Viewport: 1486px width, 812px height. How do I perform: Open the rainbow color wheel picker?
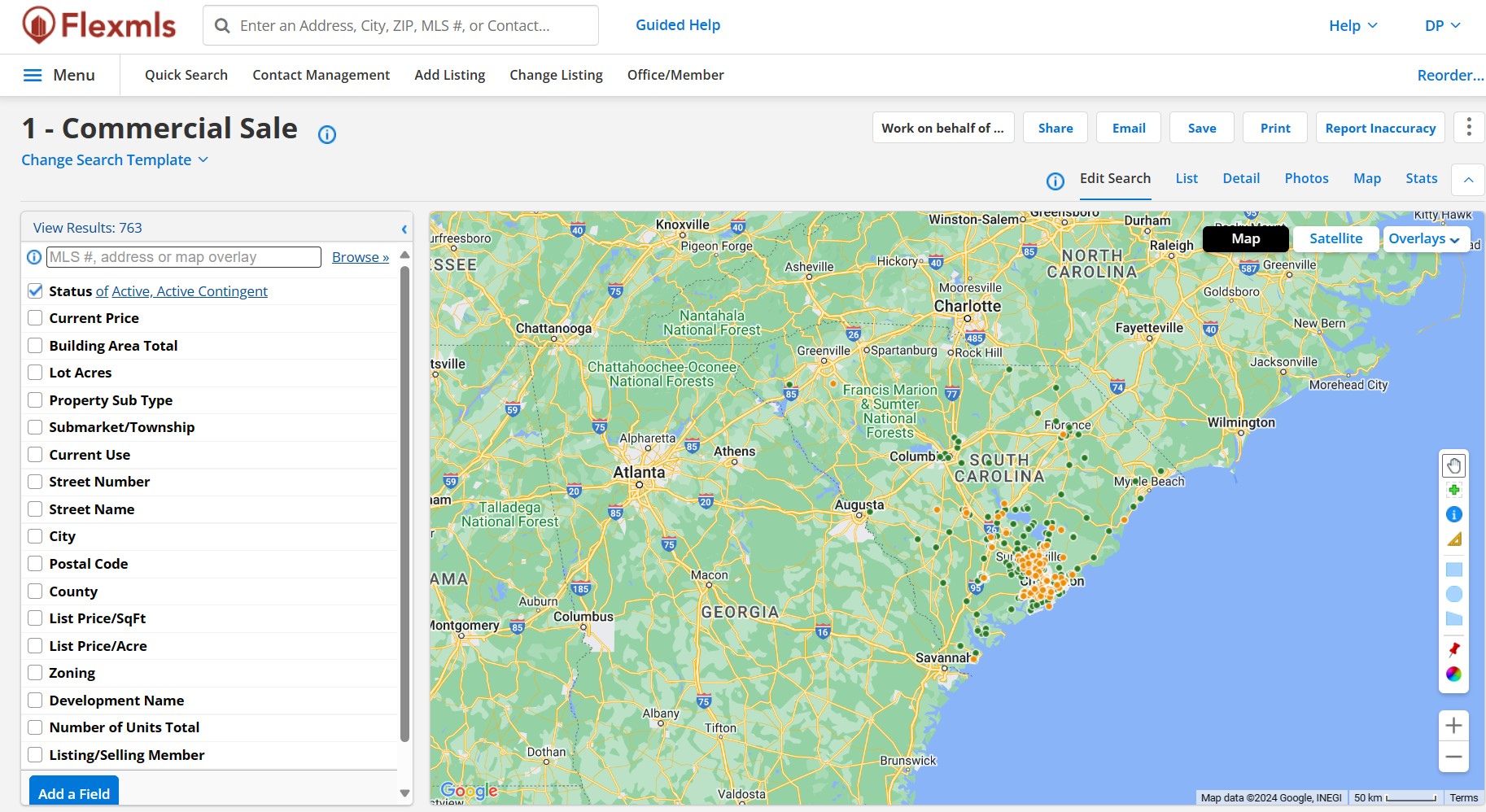pos(1453,674)
